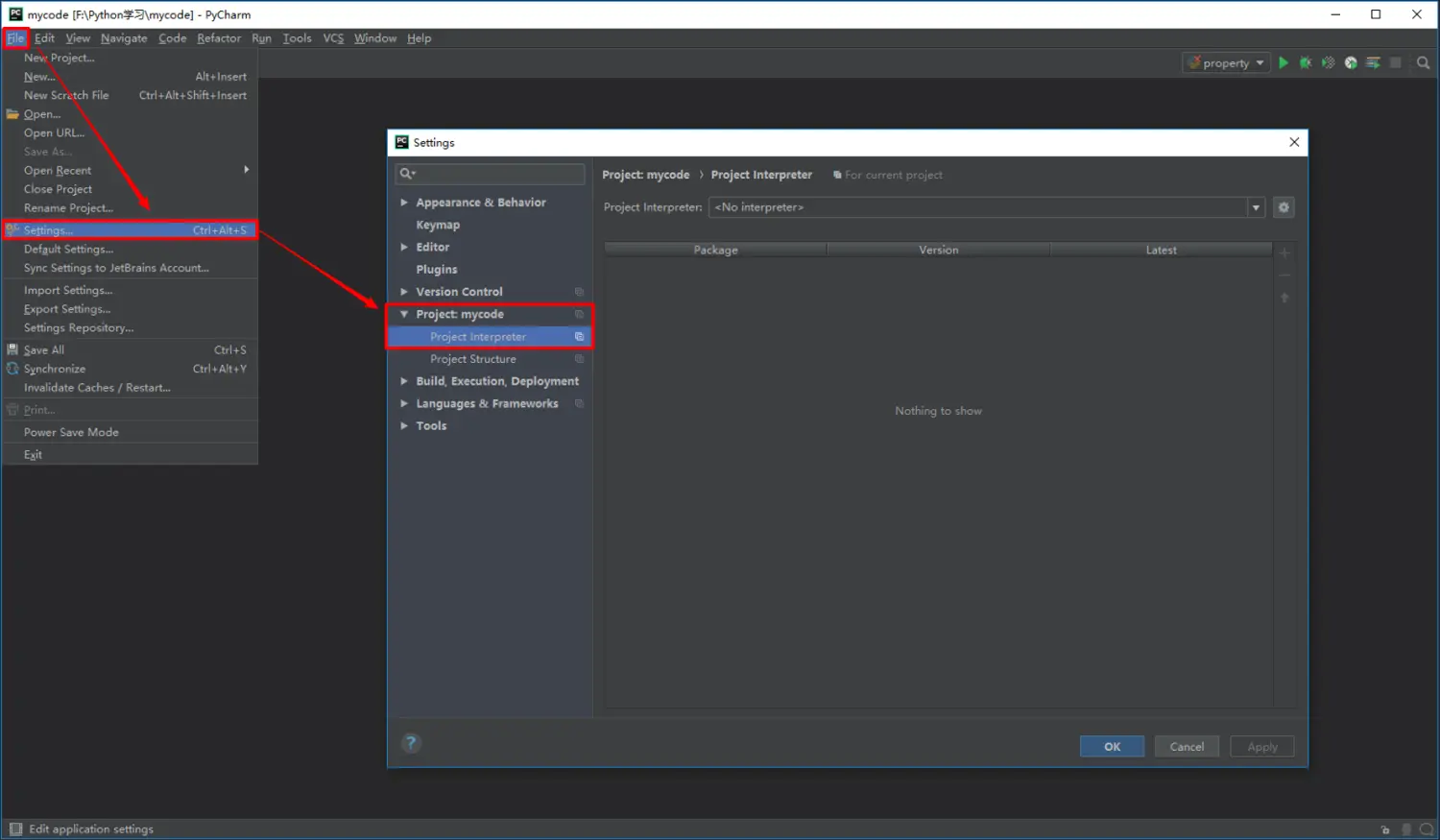Open the Edit menu

pyautogui.click(x=44, y=38)
